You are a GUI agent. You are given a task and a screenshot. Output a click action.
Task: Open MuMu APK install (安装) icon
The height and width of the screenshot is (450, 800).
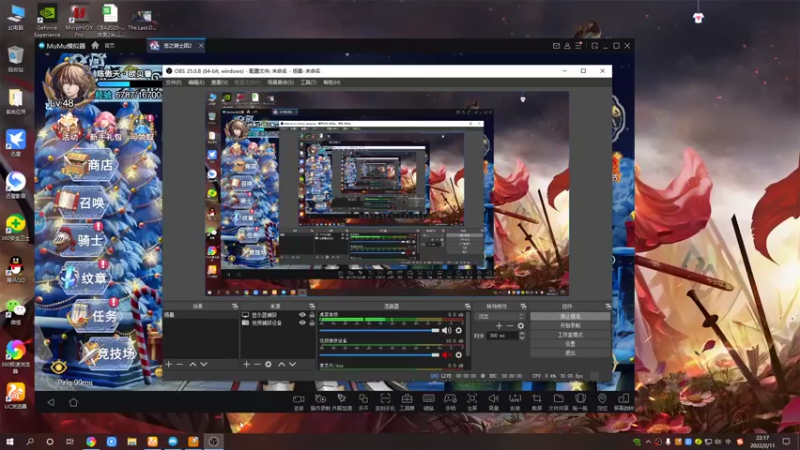[515, 398]
